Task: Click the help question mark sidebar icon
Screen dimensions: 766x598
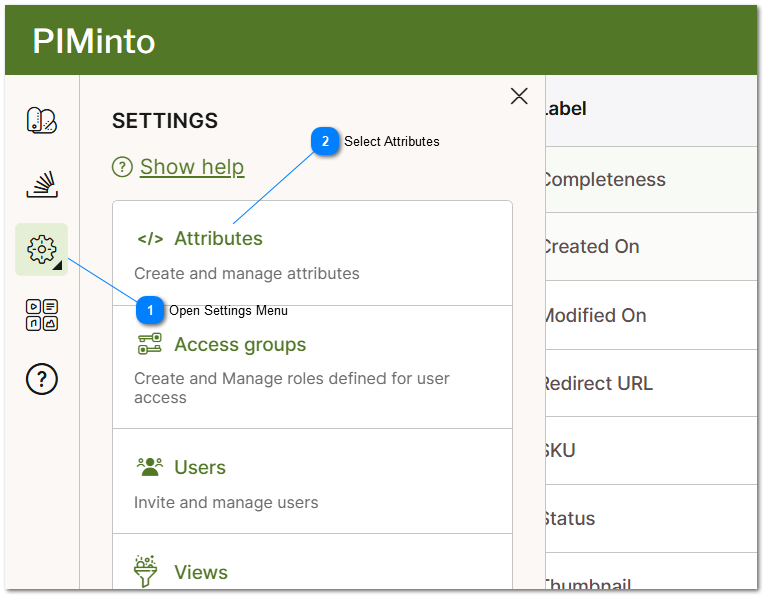Action: point(42,379)
